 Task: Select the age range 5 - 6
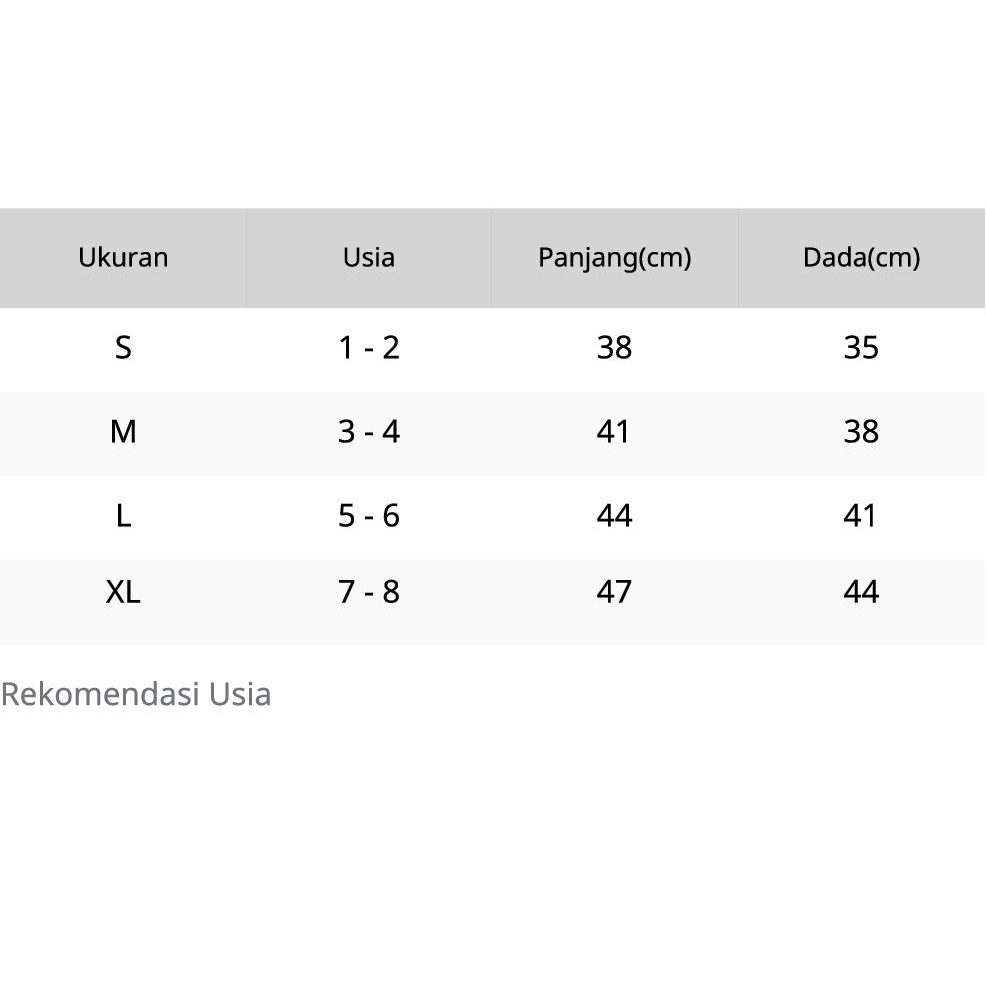[369, 516]
